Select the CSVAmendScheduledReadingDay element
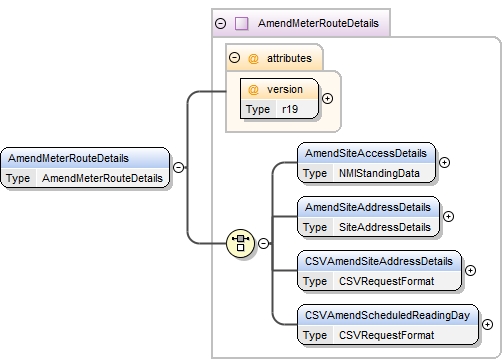 point(388,325)
